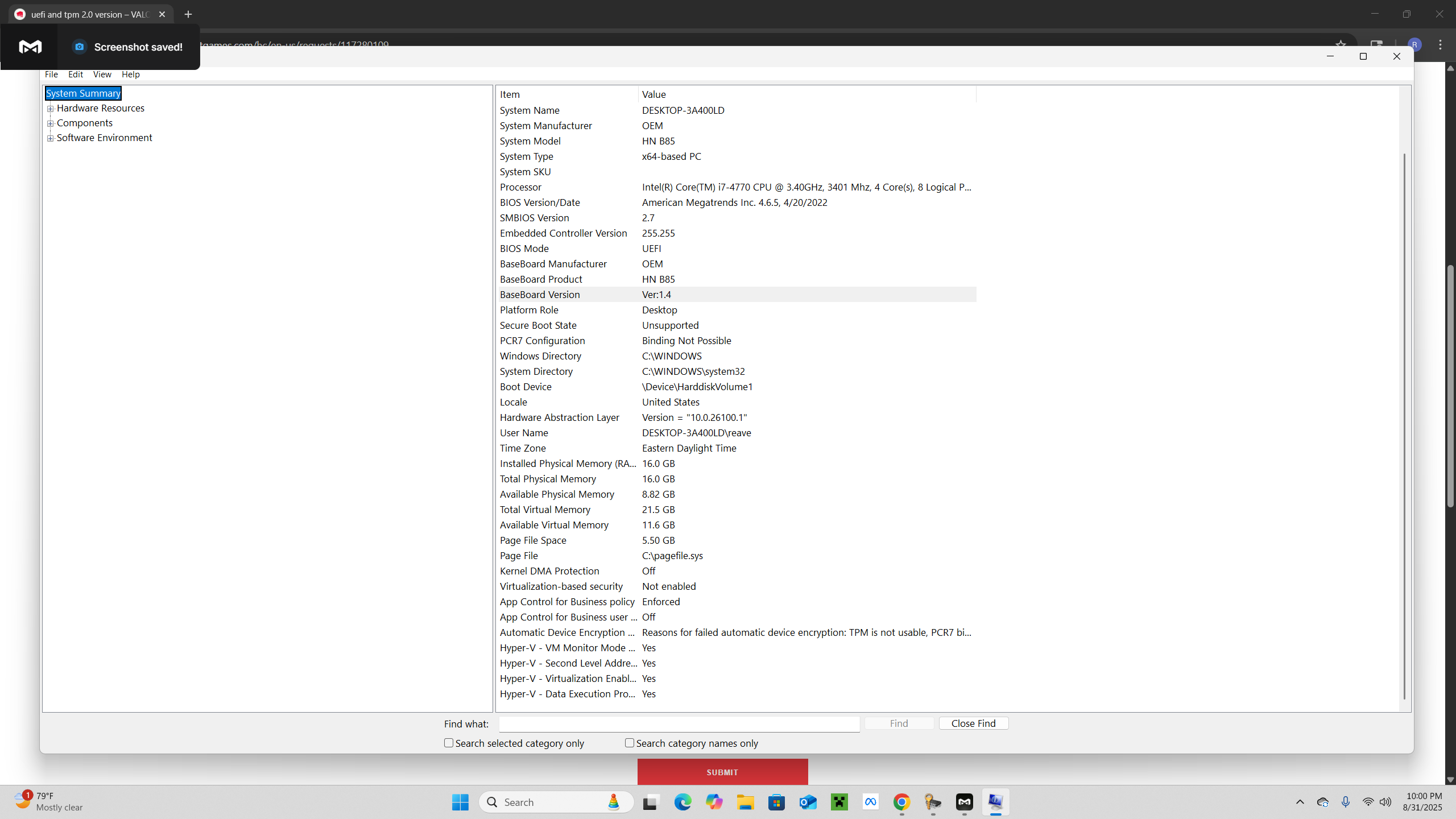Open the Help menu
The height and width of the screenshot is (819, 1456).
pyautogui.click(x=130, y=75)
